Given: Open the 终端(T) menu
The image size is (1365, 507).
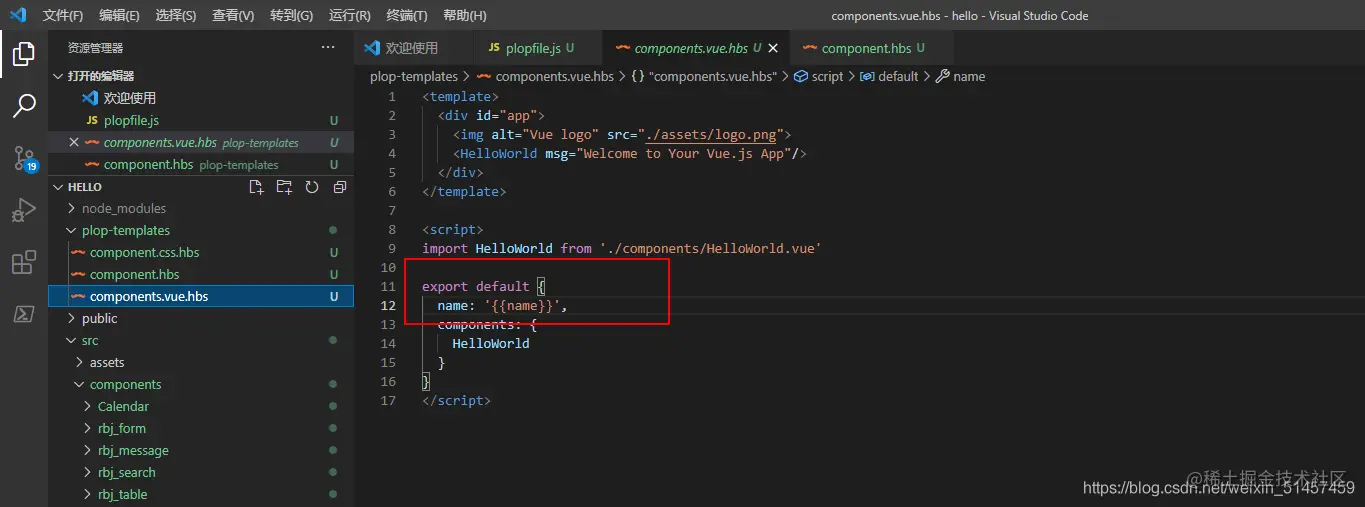Looking at the screenshot, I should point(407,16).
